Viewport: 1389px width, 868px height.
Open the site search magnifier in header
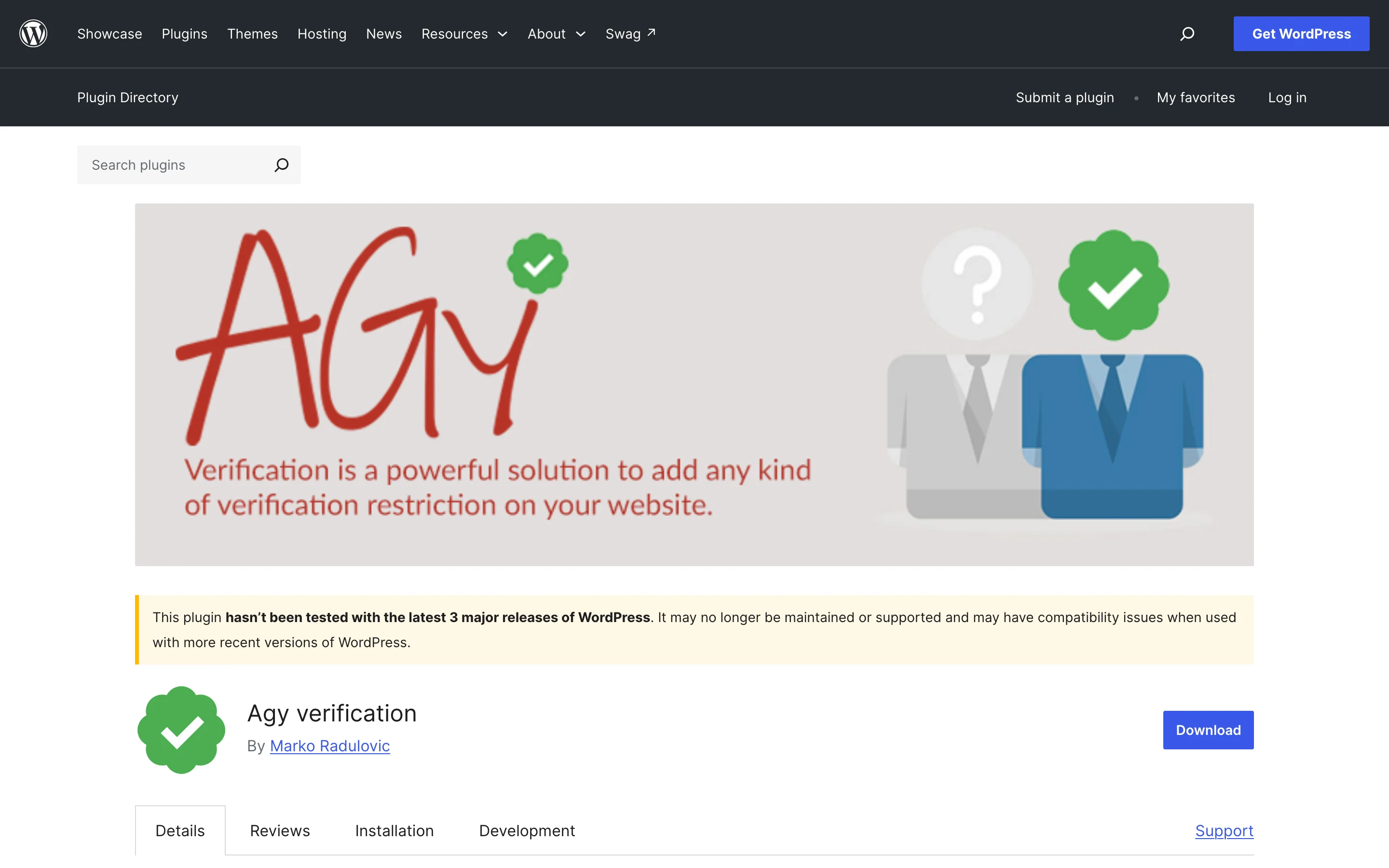click(x=1187, y=34)
